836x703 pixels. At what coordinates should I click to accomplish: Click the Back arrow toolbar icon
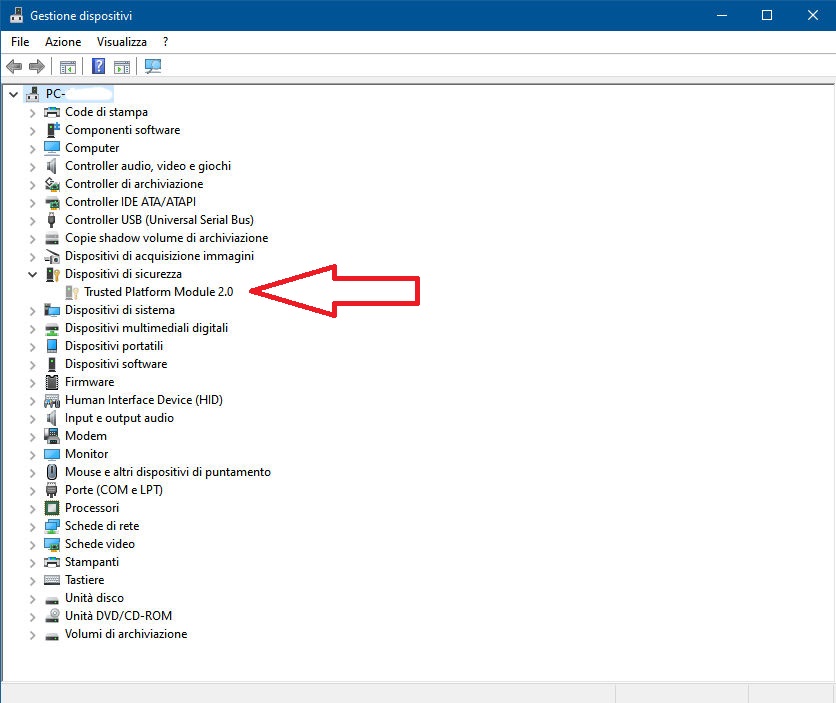tap(14, 67)
